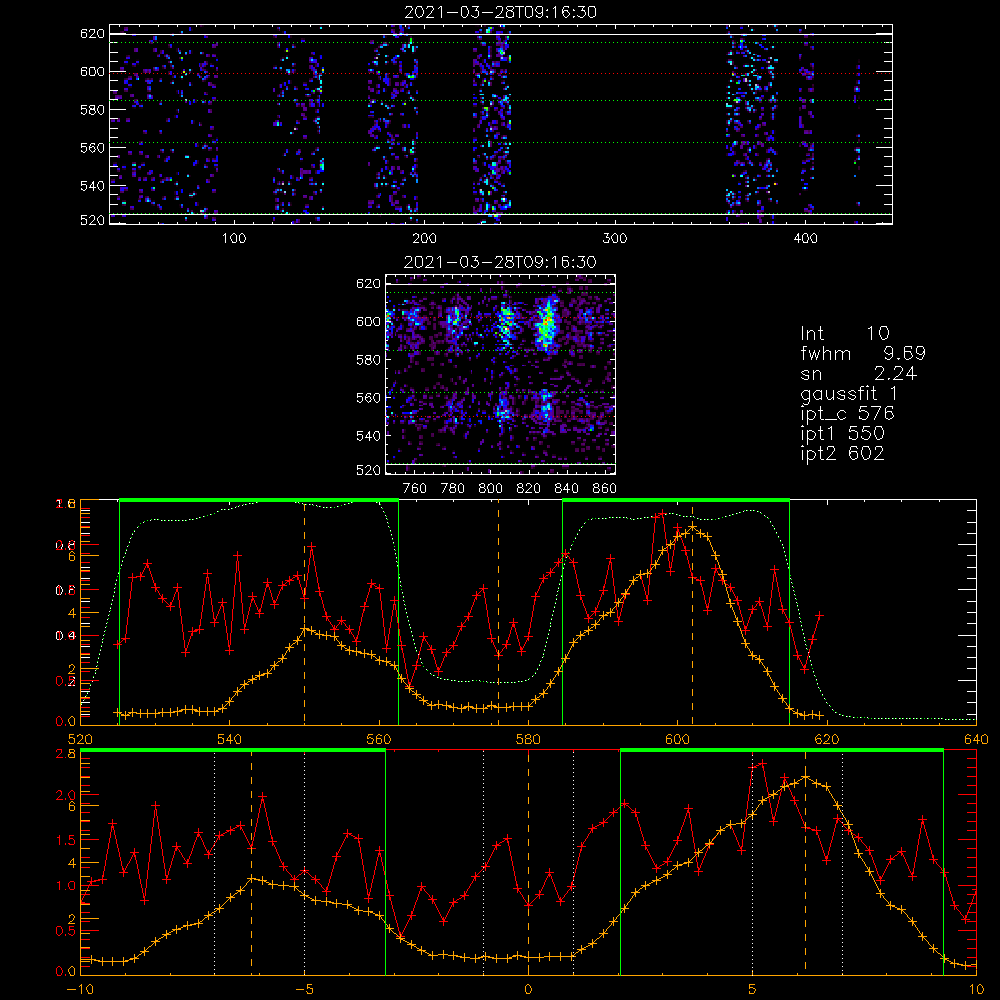Select the 'ipt2 602' readout text
The width and height of the screenshot is (1000, 1000).
(842, 453)
